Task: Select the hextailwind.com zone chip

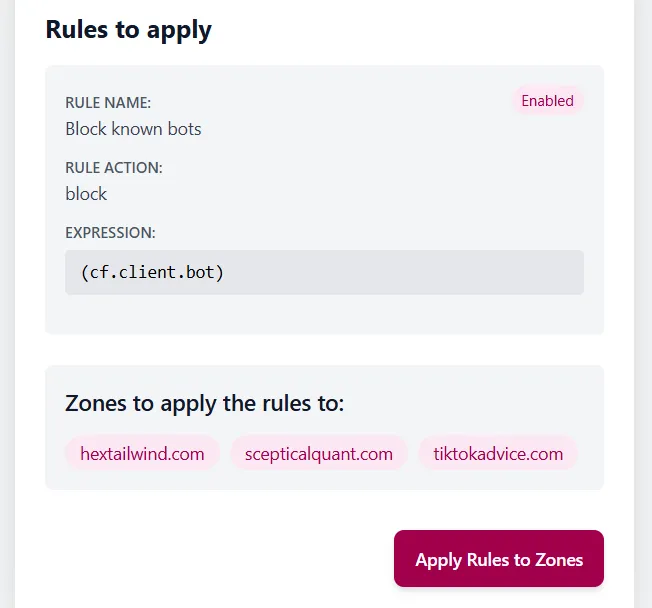Action: pyautogui.click(x=142, y=453)
